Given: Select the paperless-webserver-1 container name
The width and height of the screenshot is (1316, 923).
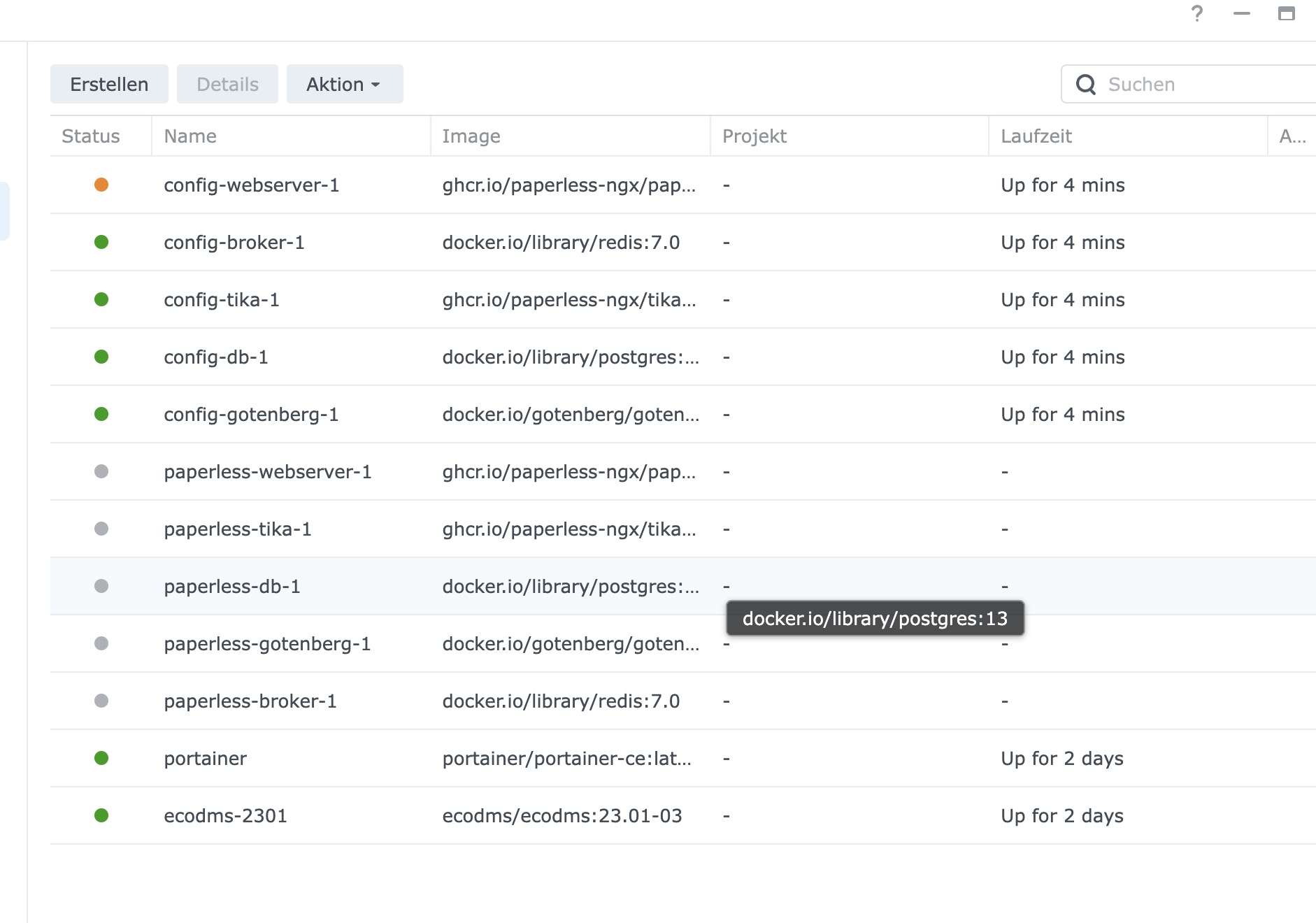Looking at the screenshot, I should (268, 472).
